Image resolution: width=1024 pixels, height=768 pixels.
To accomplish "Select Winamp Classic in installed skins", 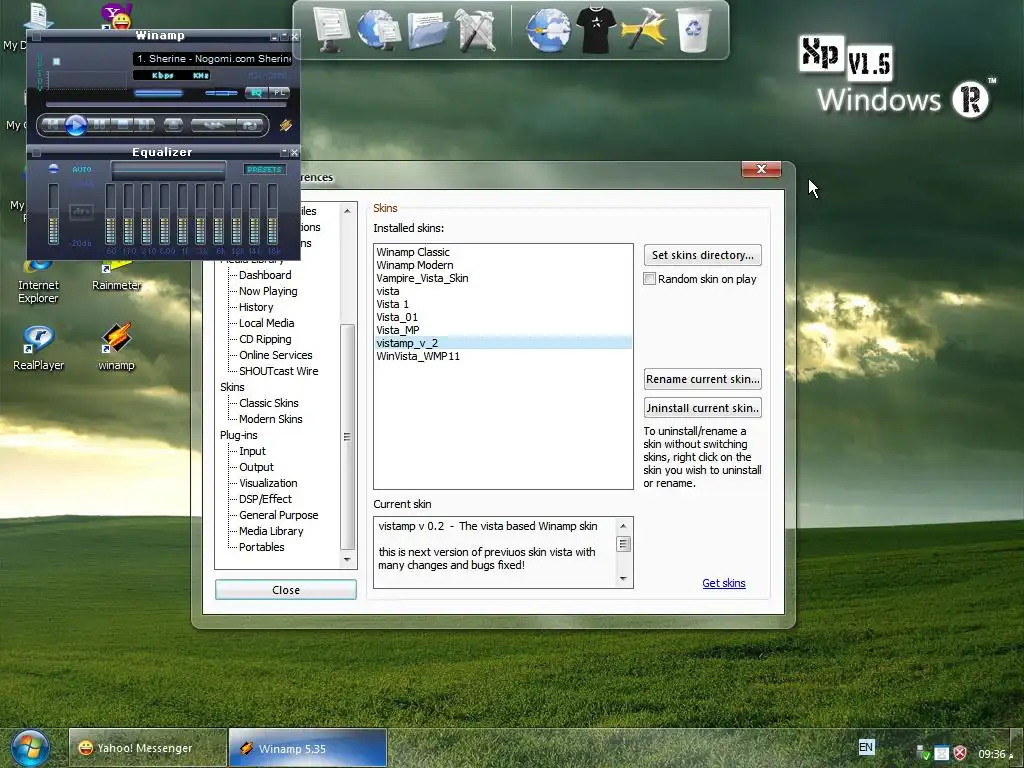I will 413,252.
